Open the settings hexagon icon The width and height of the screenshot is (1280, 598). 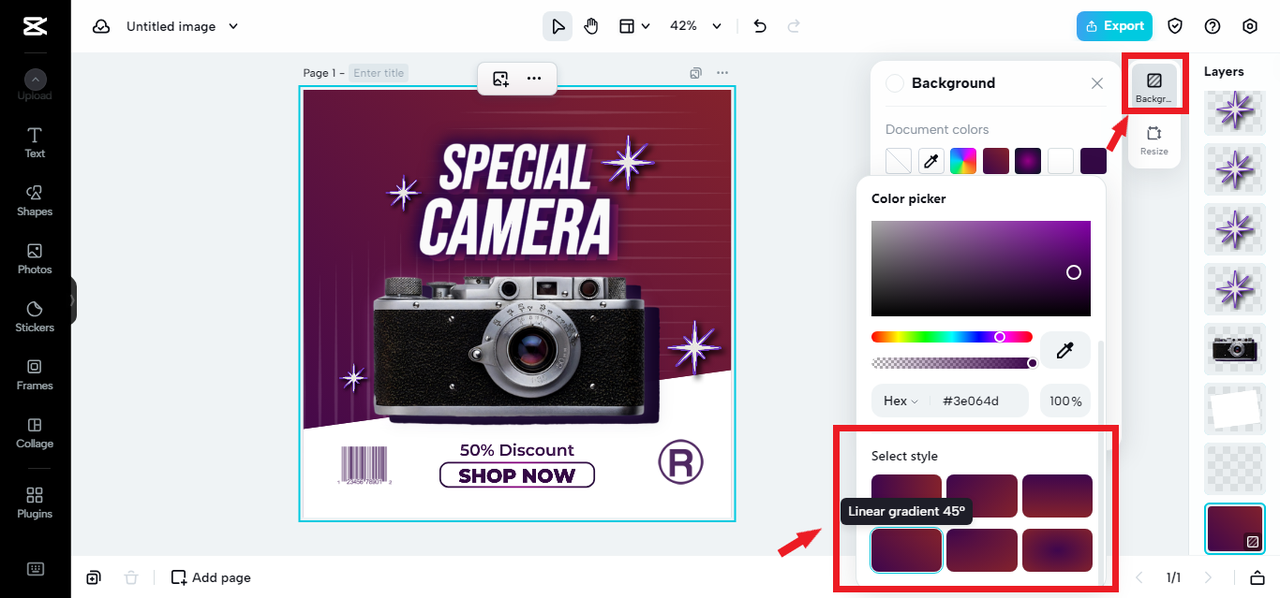tap(1250, 26)
